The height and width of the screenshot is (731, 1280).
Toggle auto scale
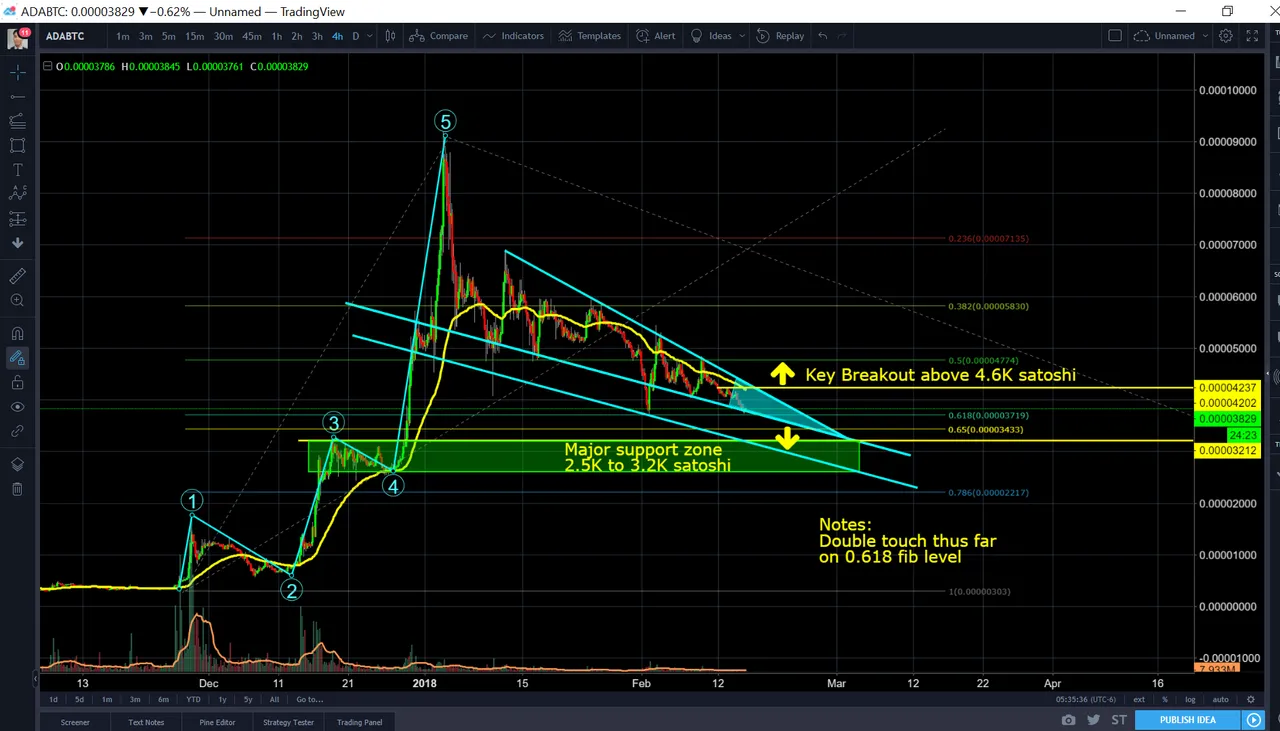(1220, 699)
